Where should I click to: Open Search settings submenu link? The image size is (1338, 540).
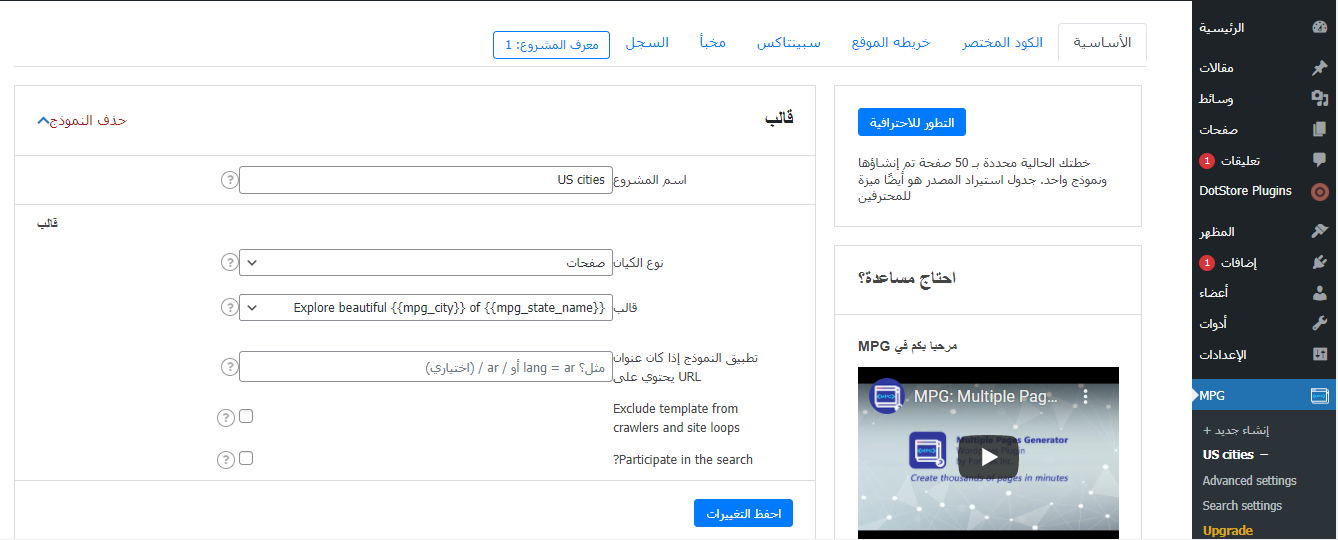click(x=1242, y=506)
